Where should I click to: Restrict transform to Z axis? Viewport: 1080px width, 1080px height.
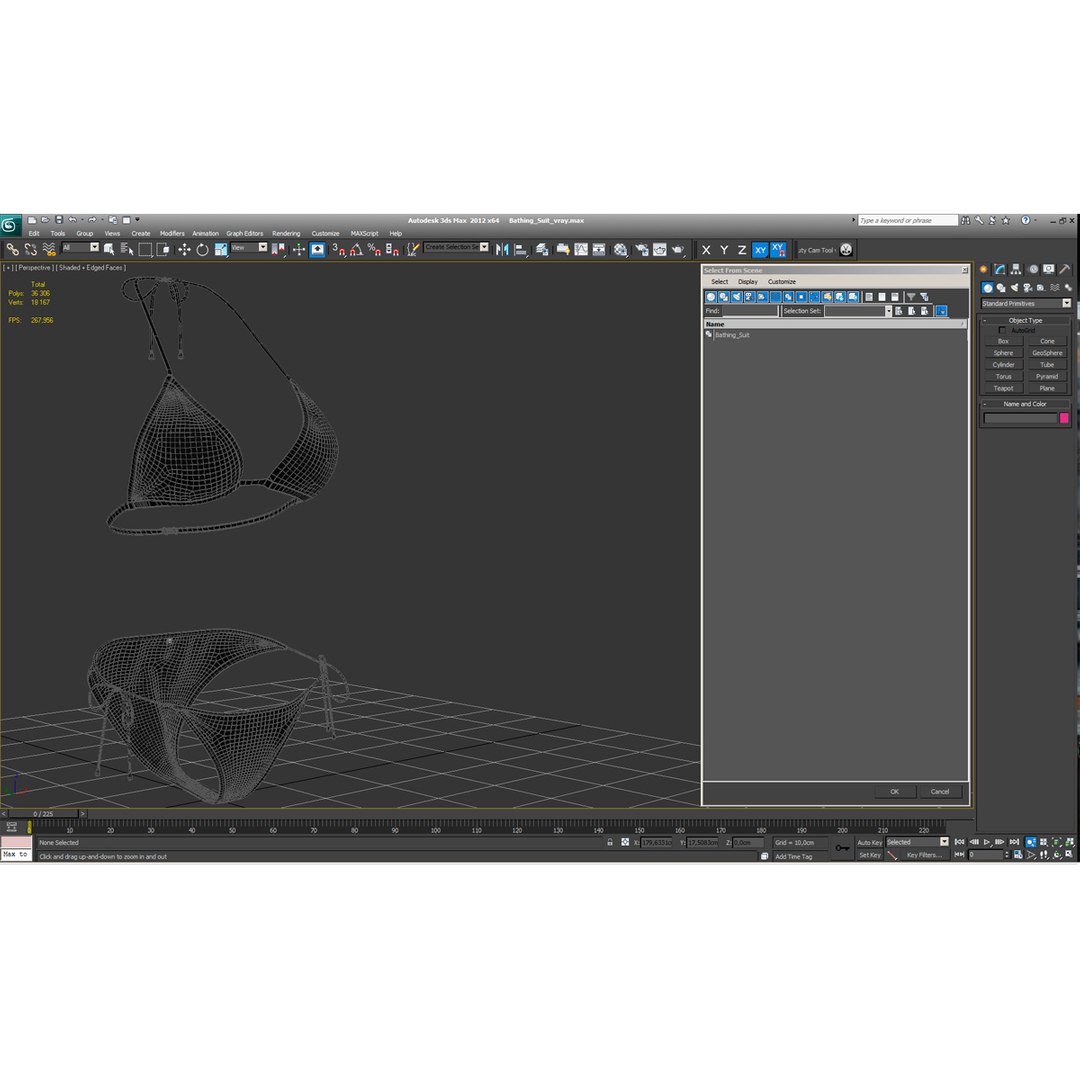[742, 250]
